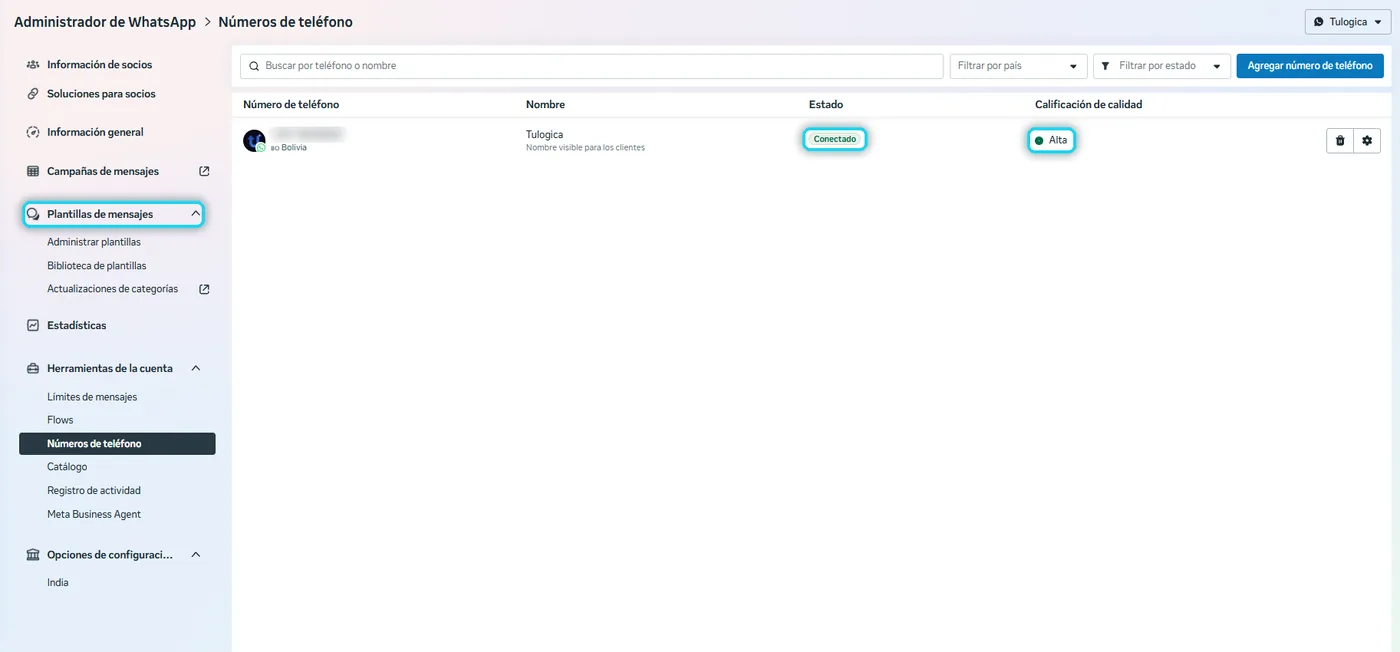Click the Información de socios people icon
The width and height of the screenshot is (1400, 652).
coord(33,65)
